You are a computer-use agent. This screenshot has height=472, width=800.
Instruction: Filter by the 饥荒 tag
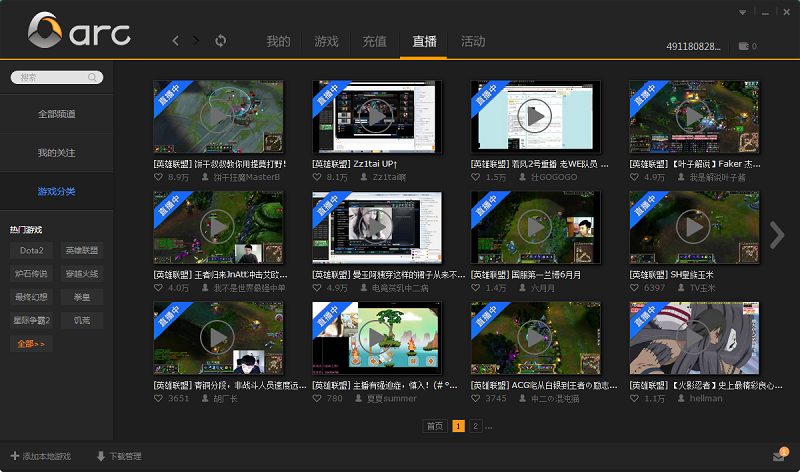[82, 320]
